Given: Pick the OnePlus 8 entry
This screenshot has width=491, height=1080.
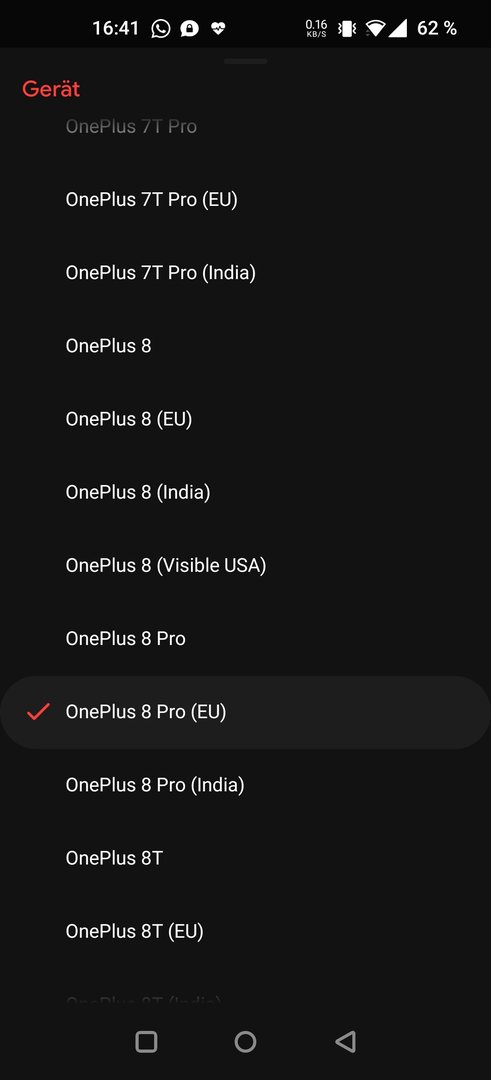Looking at the screenshot, I should [x=245, y=346].
